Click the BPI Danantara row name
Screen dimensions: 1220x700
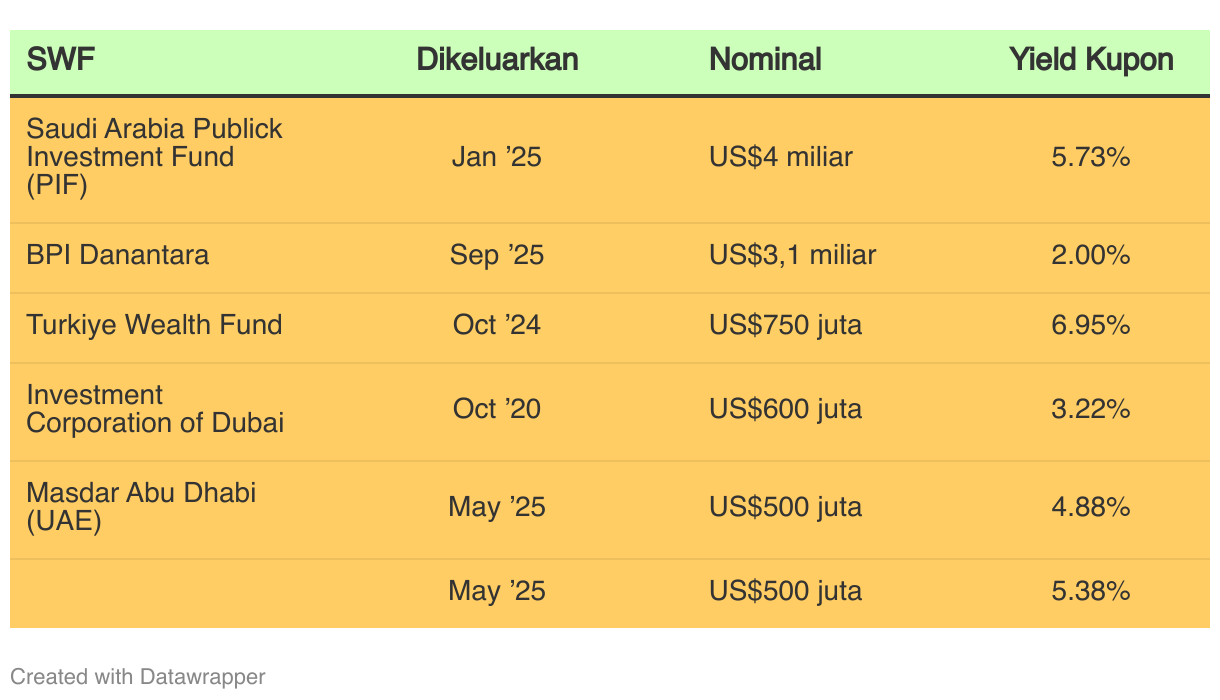118,255
